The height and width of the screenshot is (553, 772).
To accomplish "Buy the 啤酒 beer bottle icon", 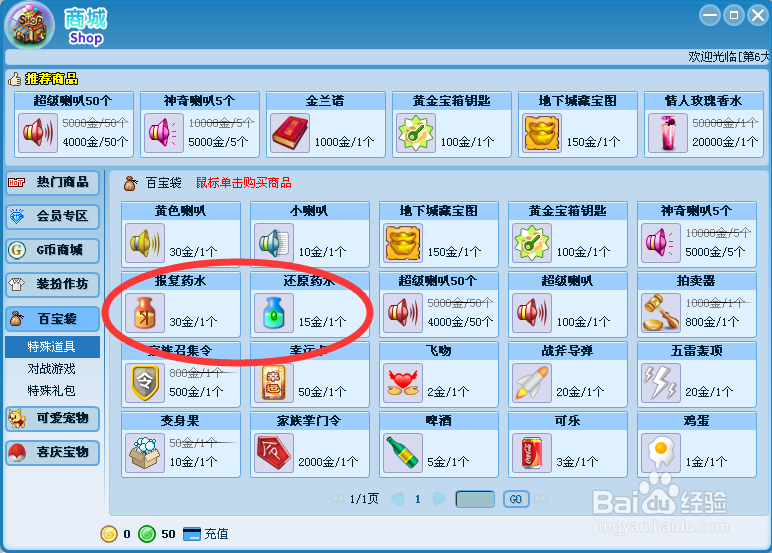I will tap(403, 453).
